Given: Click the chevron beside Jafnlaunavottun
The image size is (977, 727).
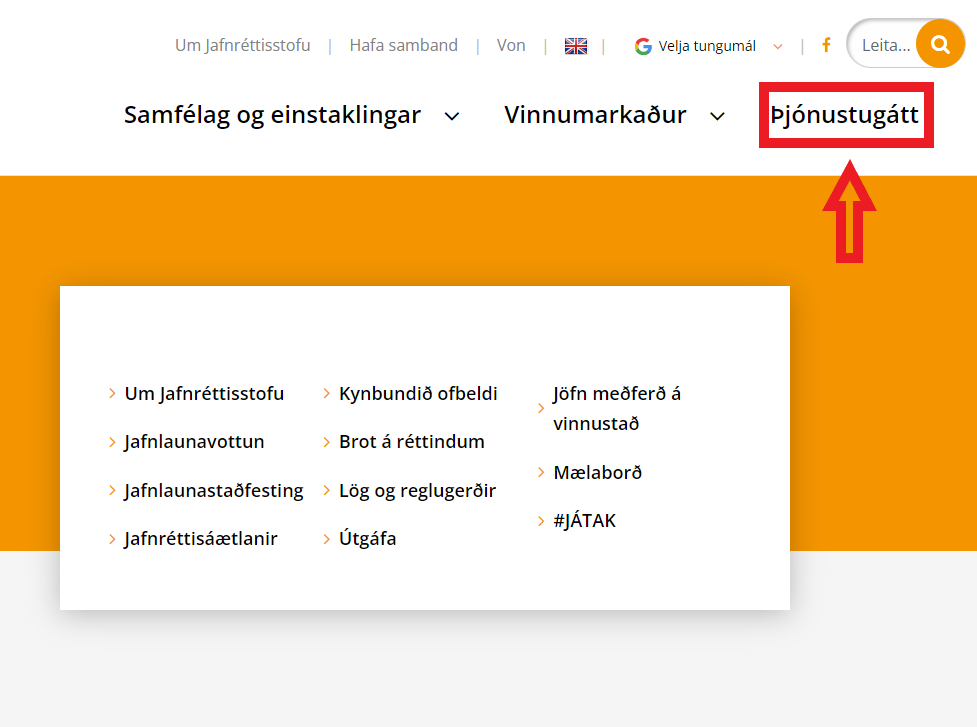Looking at the screenshot, I should pyautogui.click(x=112, y=441).
